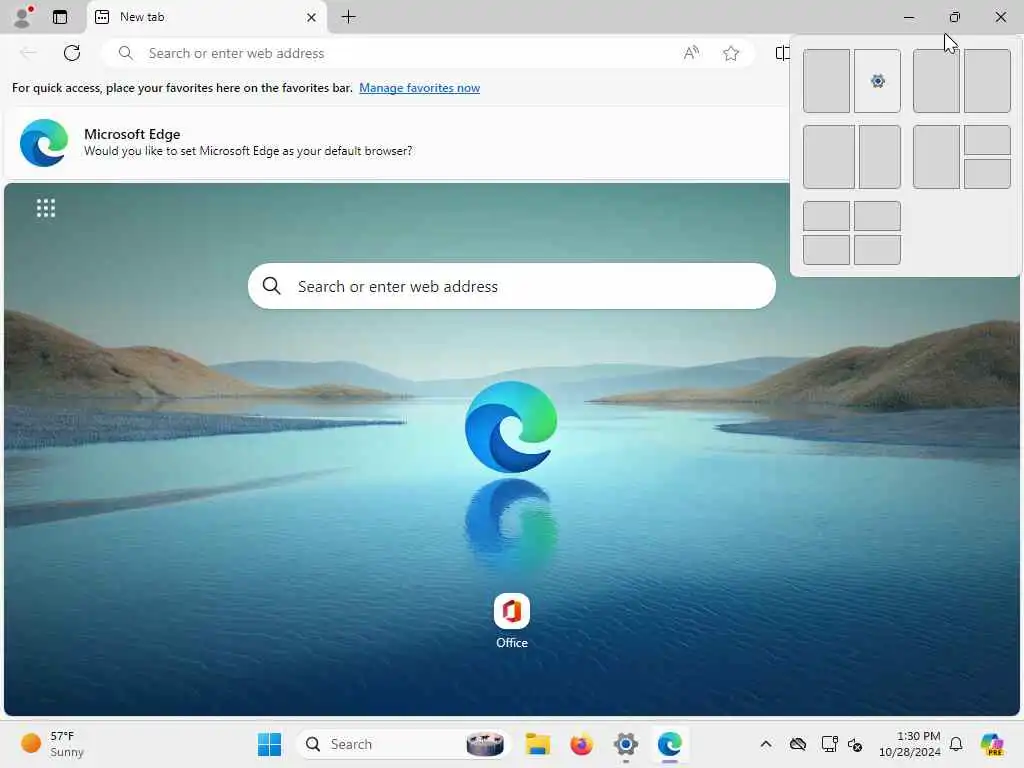Viewport: 1024px width, 768px height.
Task: Click the Refresh page icon
Action: (72, 53)
